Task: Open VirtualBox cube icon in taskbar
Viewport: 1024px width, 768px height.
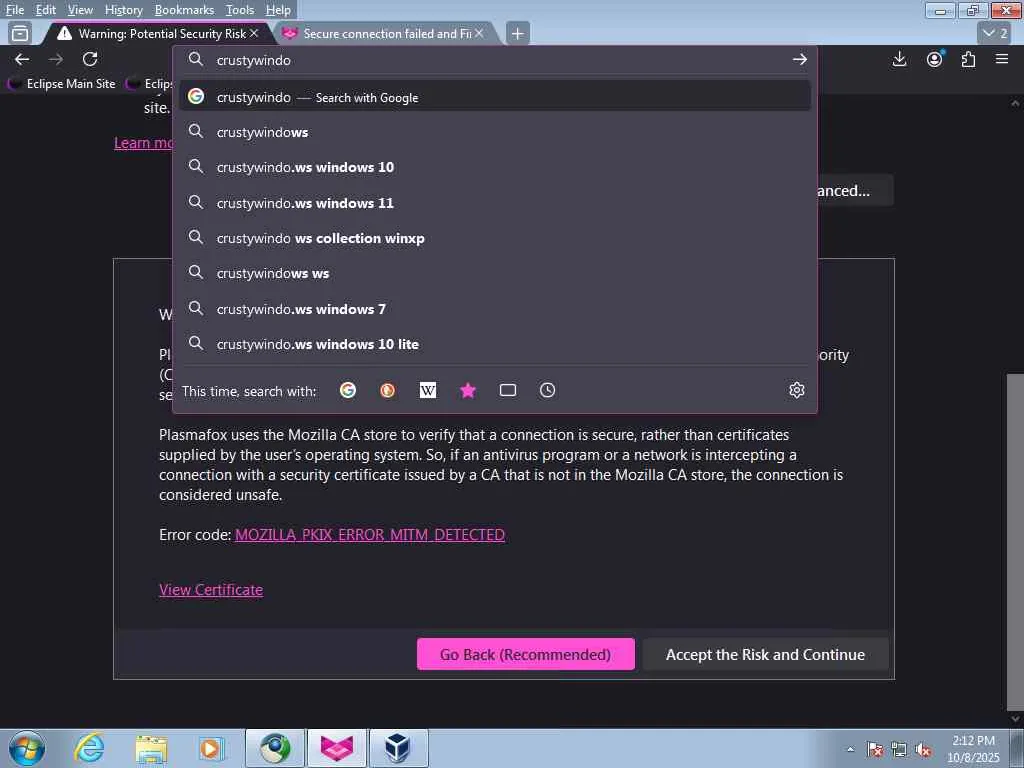Action: point(397,748)
